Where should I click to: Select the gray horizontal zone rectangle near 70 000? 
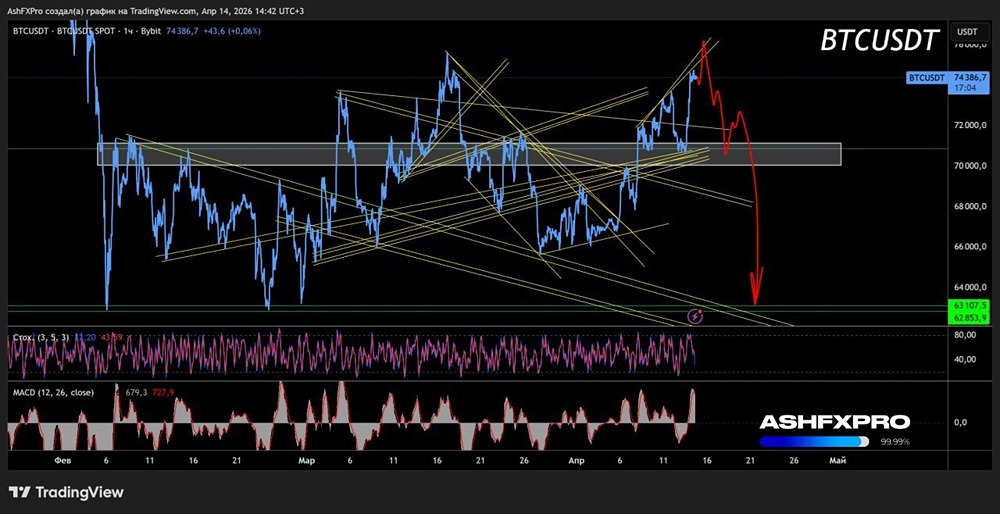pyautogui.click(x=469, y=154)
